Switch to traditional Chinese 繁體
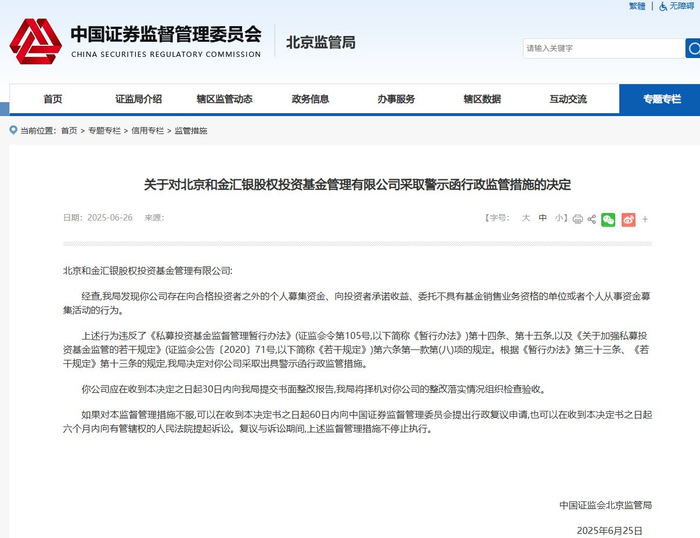The width and height of the screenshot is (700, 538). click(x=637, y=6)
